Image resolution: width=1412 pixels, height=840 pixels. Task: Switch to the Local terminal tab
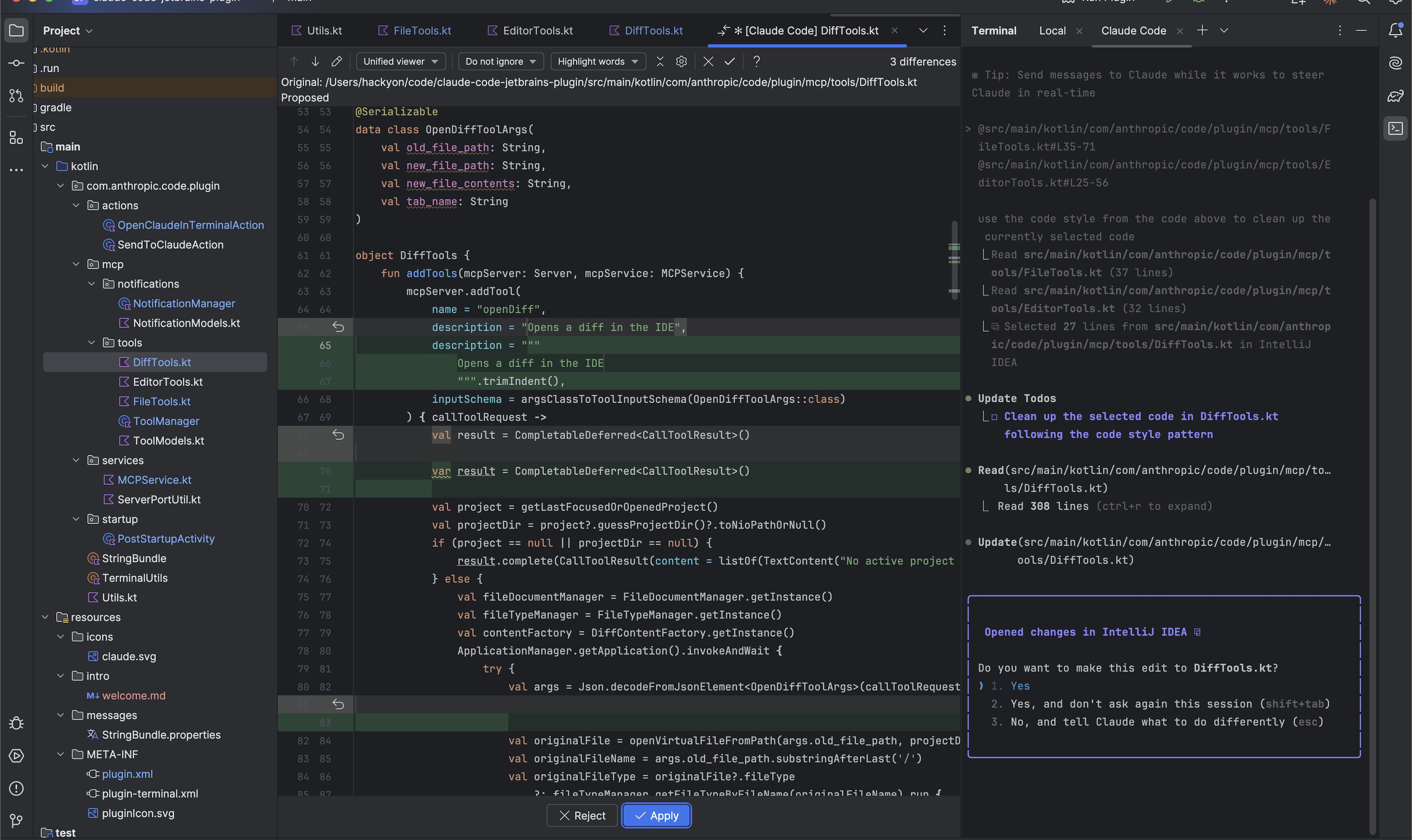[1052, 30]
